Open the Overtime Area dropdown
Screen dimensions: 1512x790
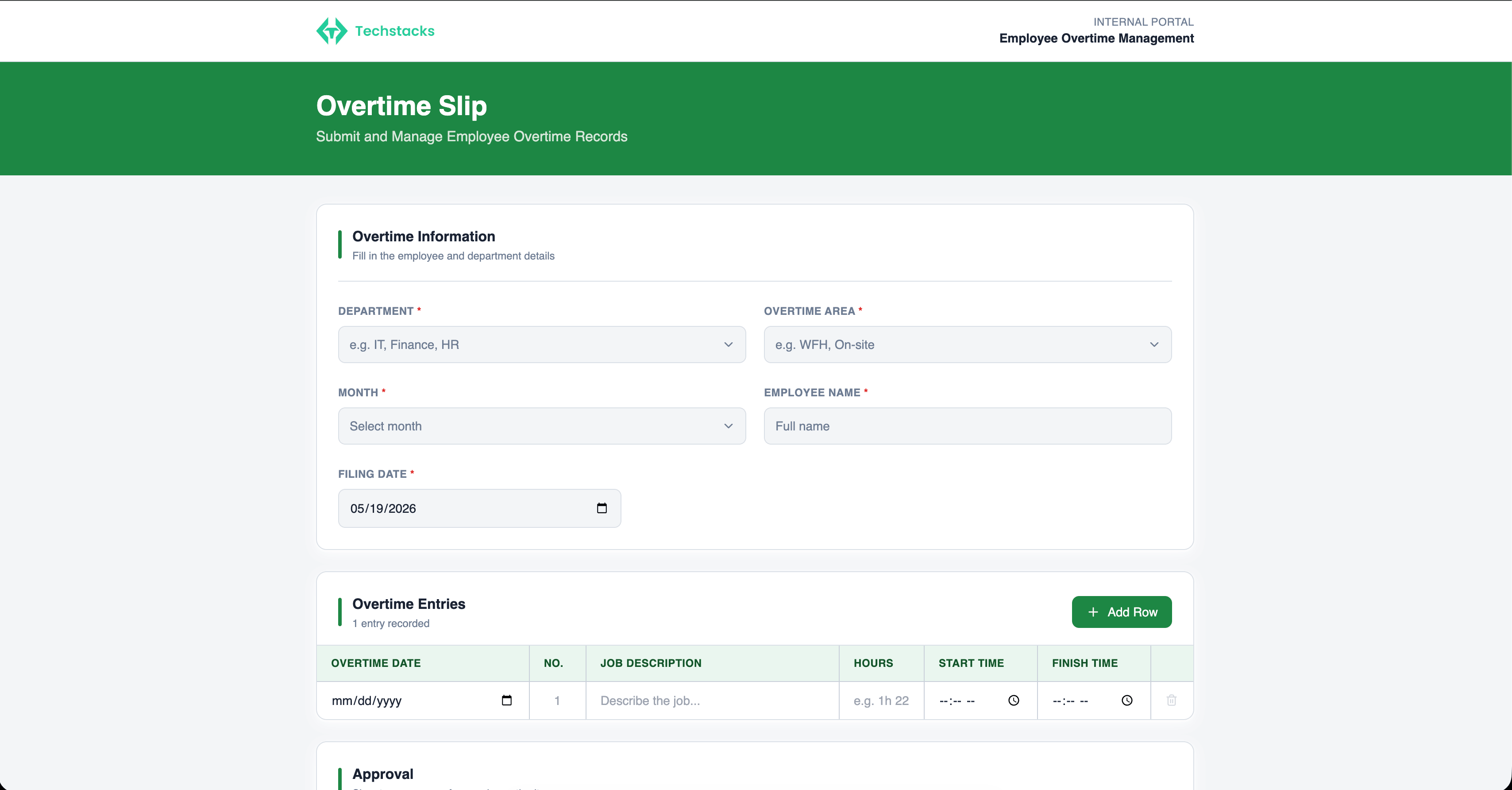(x=967, y=345)
